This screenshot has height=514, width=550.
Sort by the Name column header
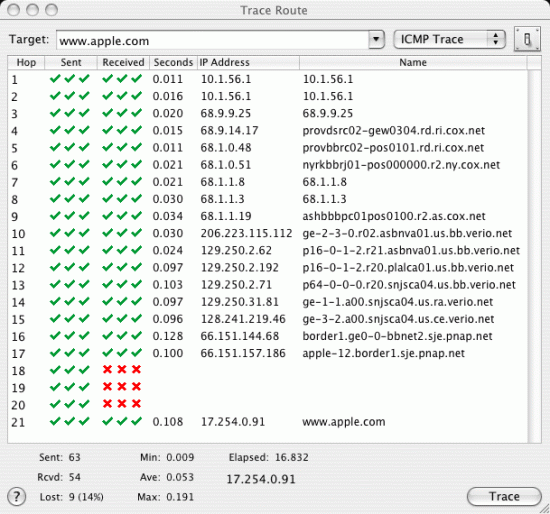413,62
